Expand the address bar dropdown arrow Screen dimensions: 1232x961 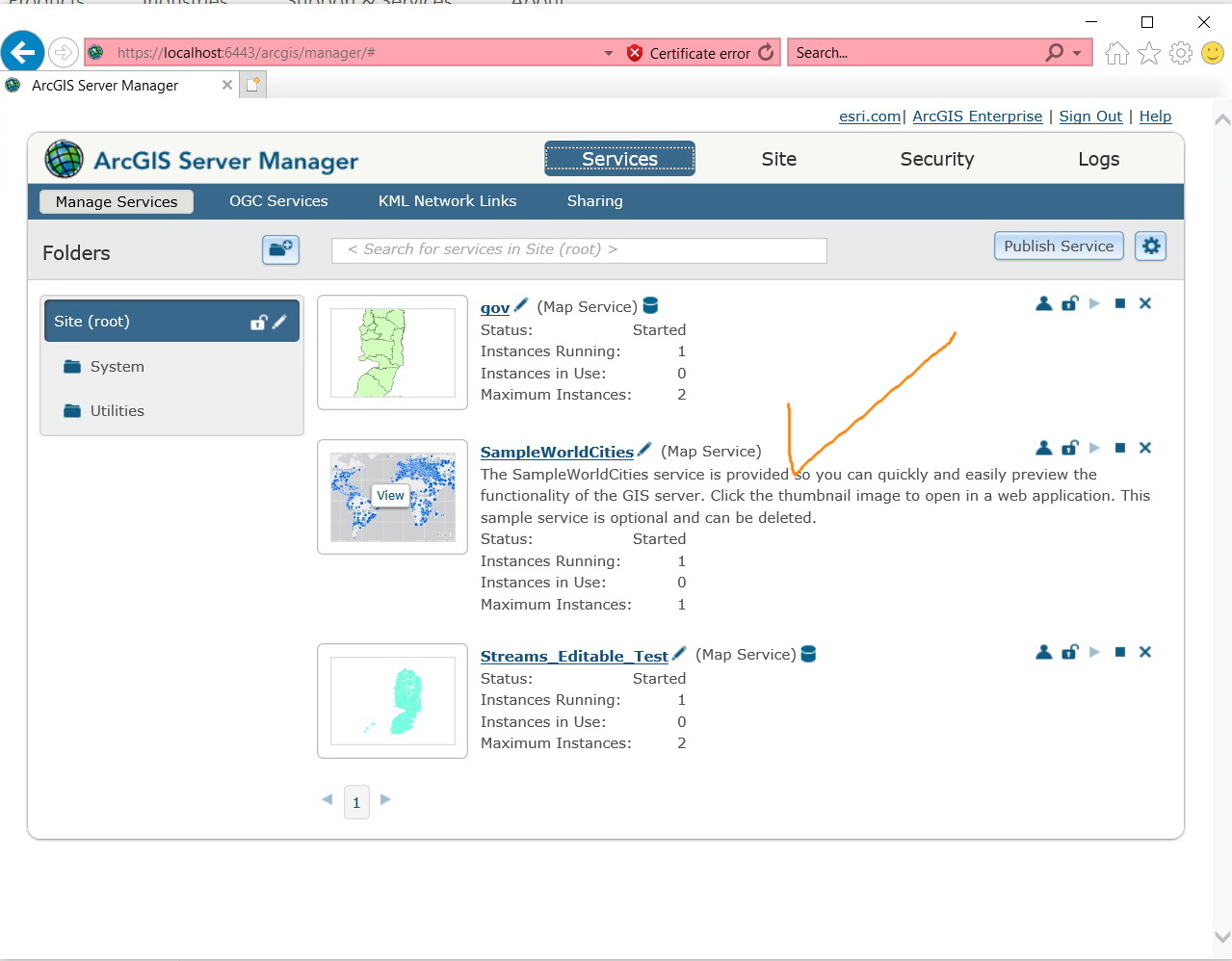609,53
